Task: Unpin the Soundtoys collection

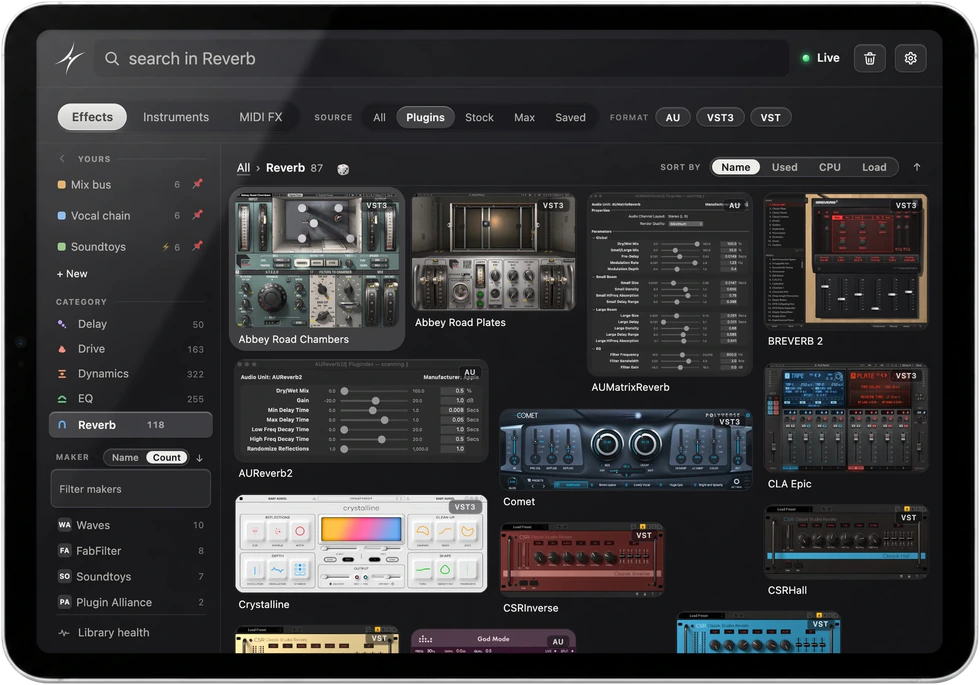Action: click(198, 246)
